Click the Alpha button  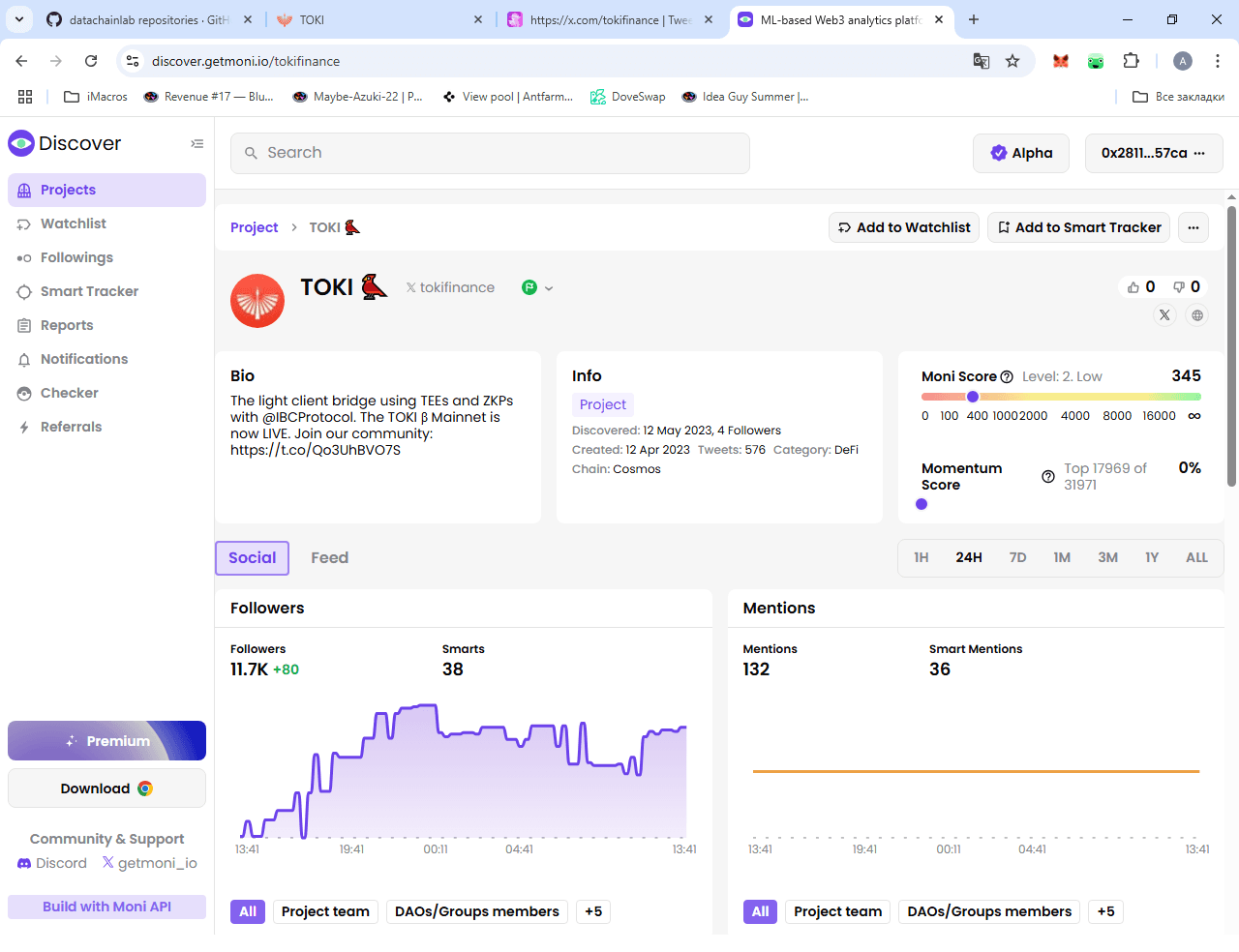click(x=1021, y=153)
